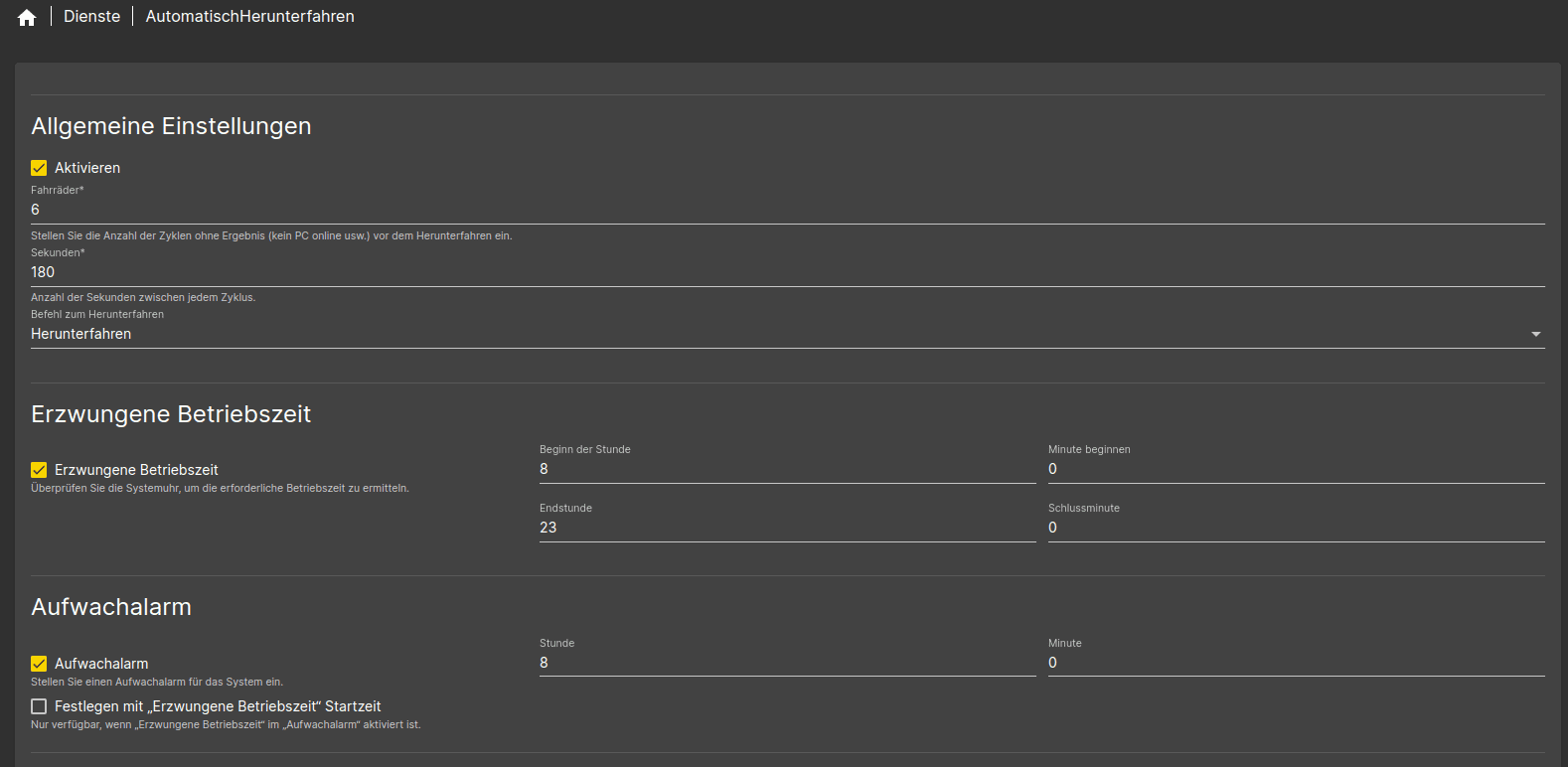Click the home icon in breadcrumb

coord(27,18)
